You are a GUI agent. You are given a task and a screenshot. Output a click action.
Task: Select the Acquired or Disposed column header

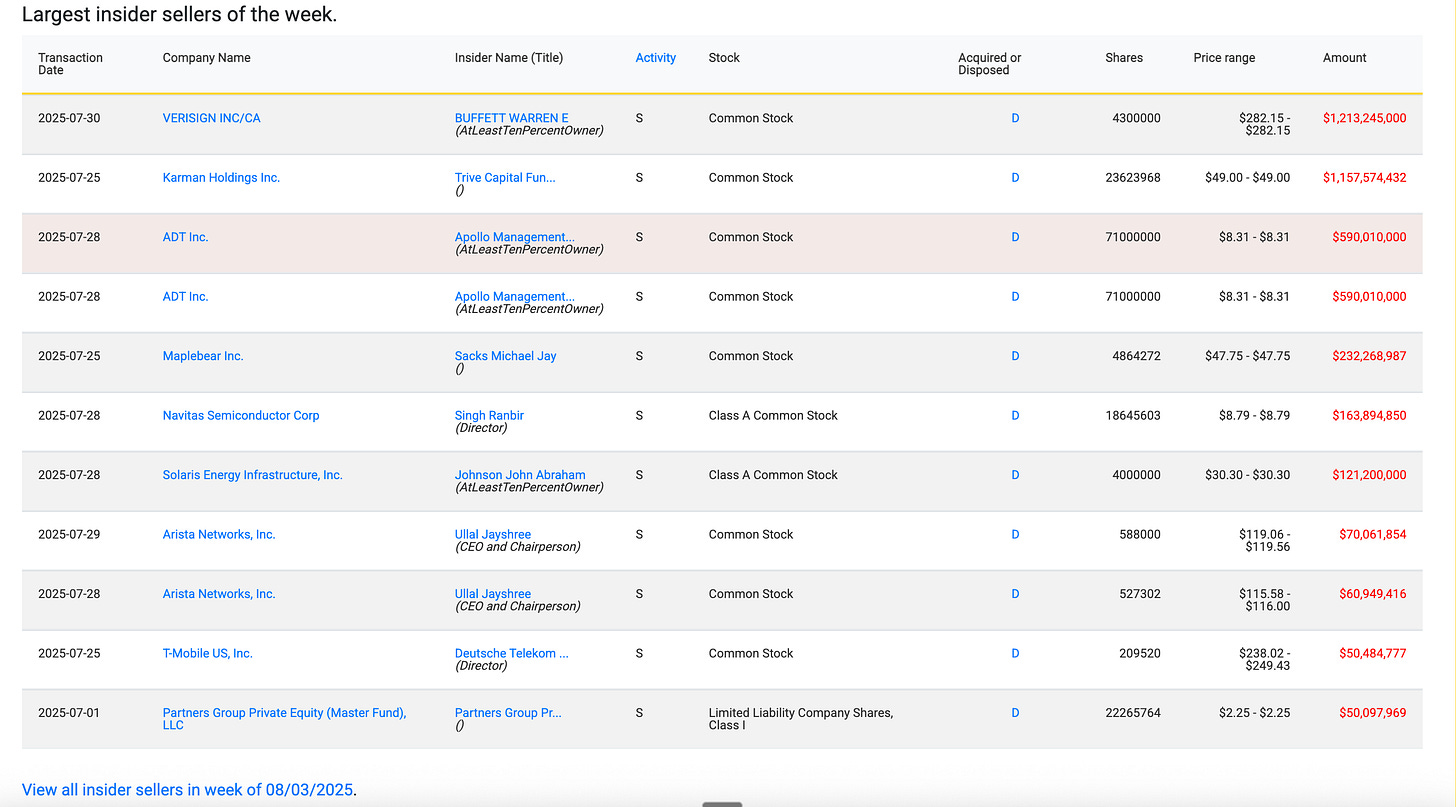coord(990,64)
